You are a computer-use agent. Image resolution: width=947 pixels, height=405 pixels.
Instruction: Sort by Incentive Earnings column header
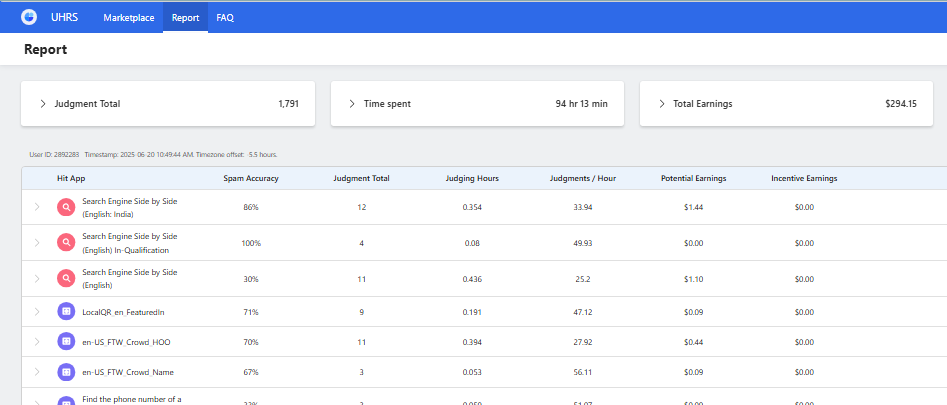tap(804, 179)
